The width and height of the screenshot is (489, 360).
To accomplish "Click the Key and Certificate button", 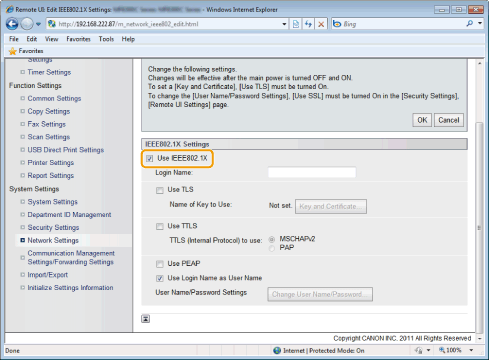I will click(331, 206).
